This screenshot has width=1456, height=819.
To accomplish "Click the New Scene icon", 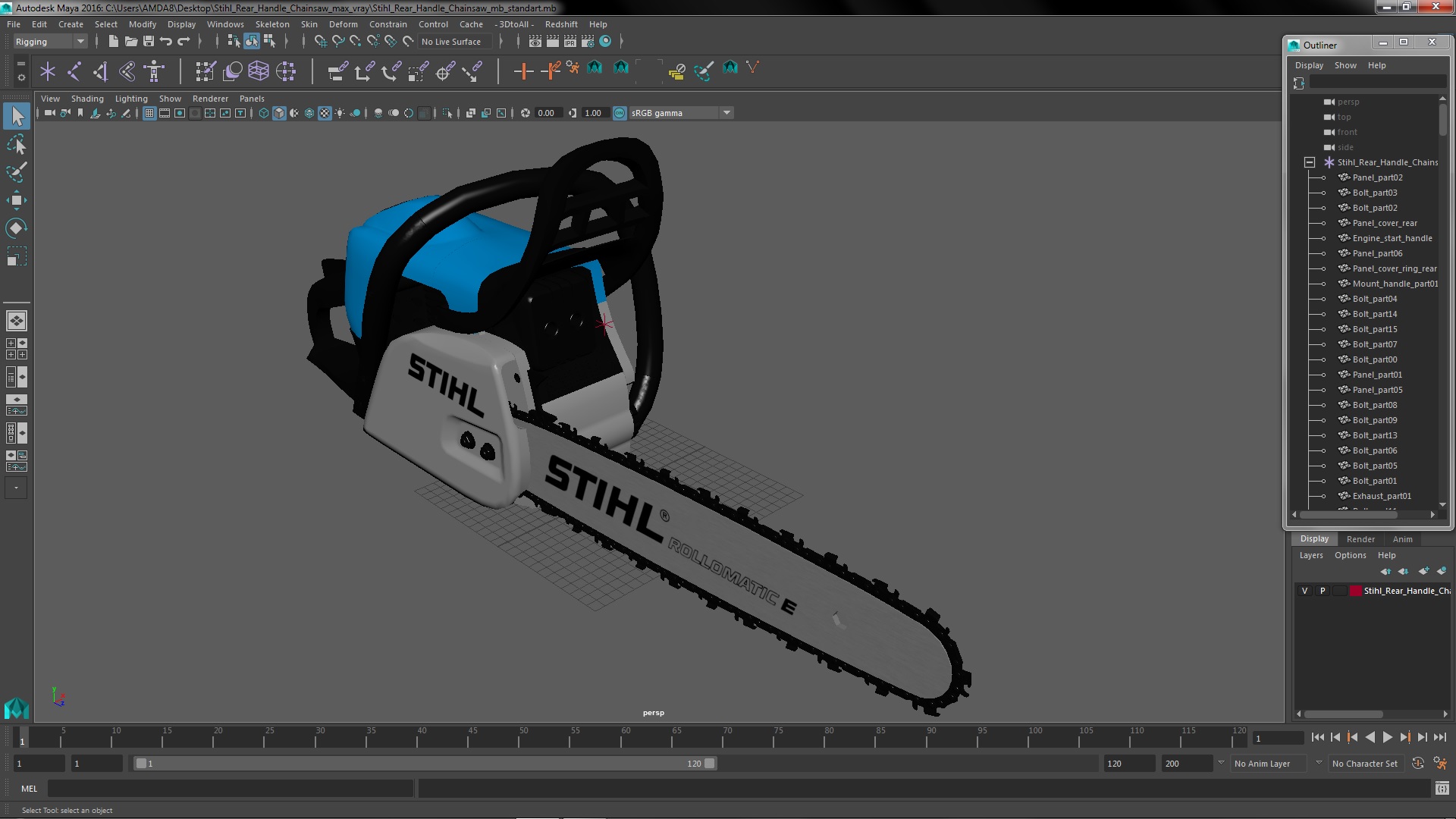I will pos(113,42).
